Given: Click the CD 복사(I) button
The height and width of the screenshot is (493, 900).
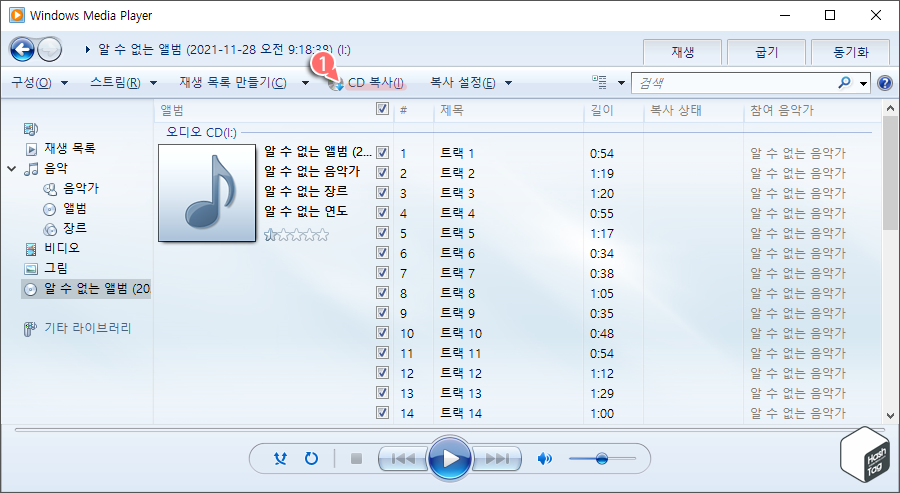Looking at the screenshot, I should tap(366, 83).
